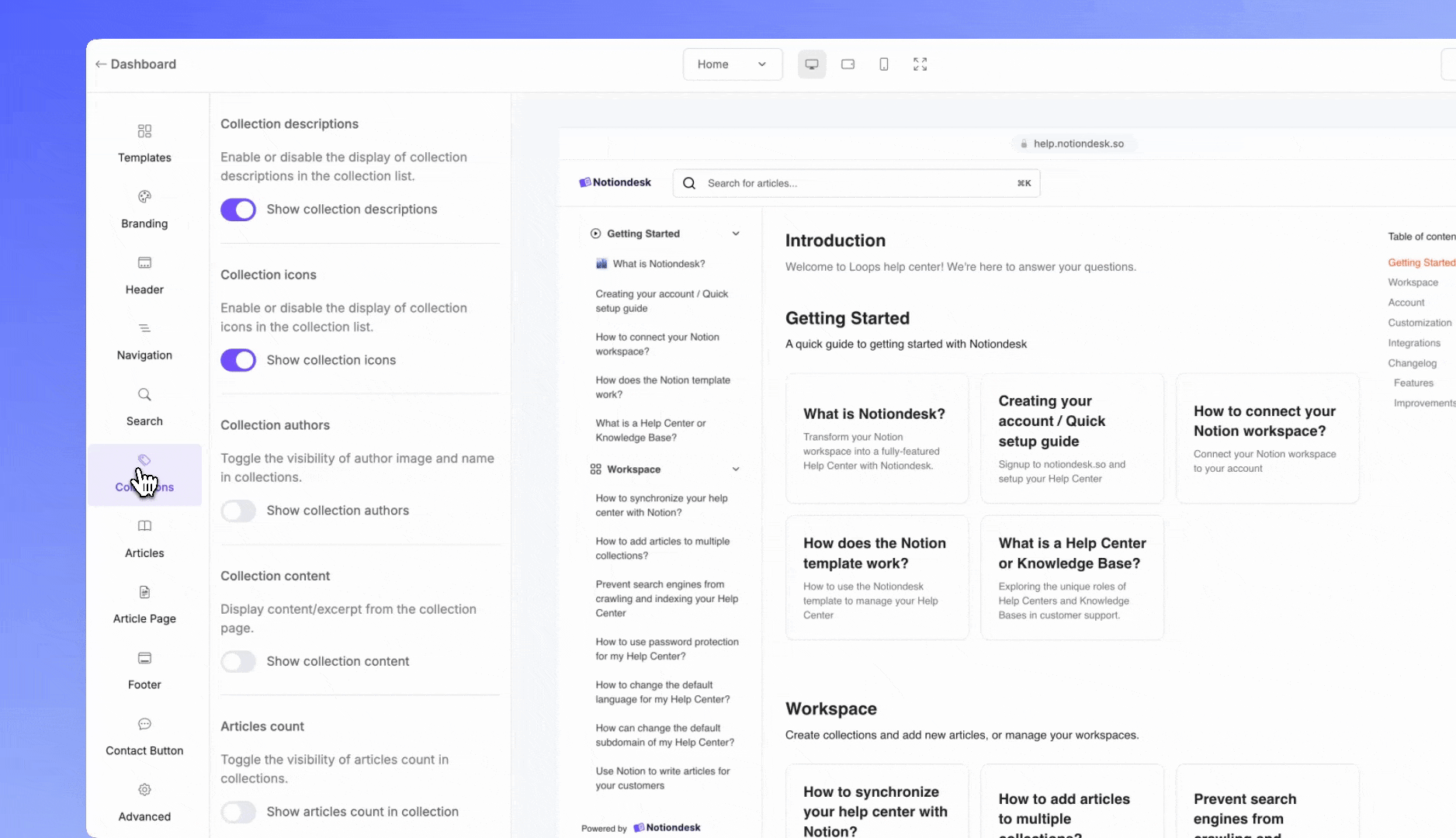Select the Templates label in sidebar
Image resolution: width=1456 pixels, height=838 pixels.
[144, 158]
